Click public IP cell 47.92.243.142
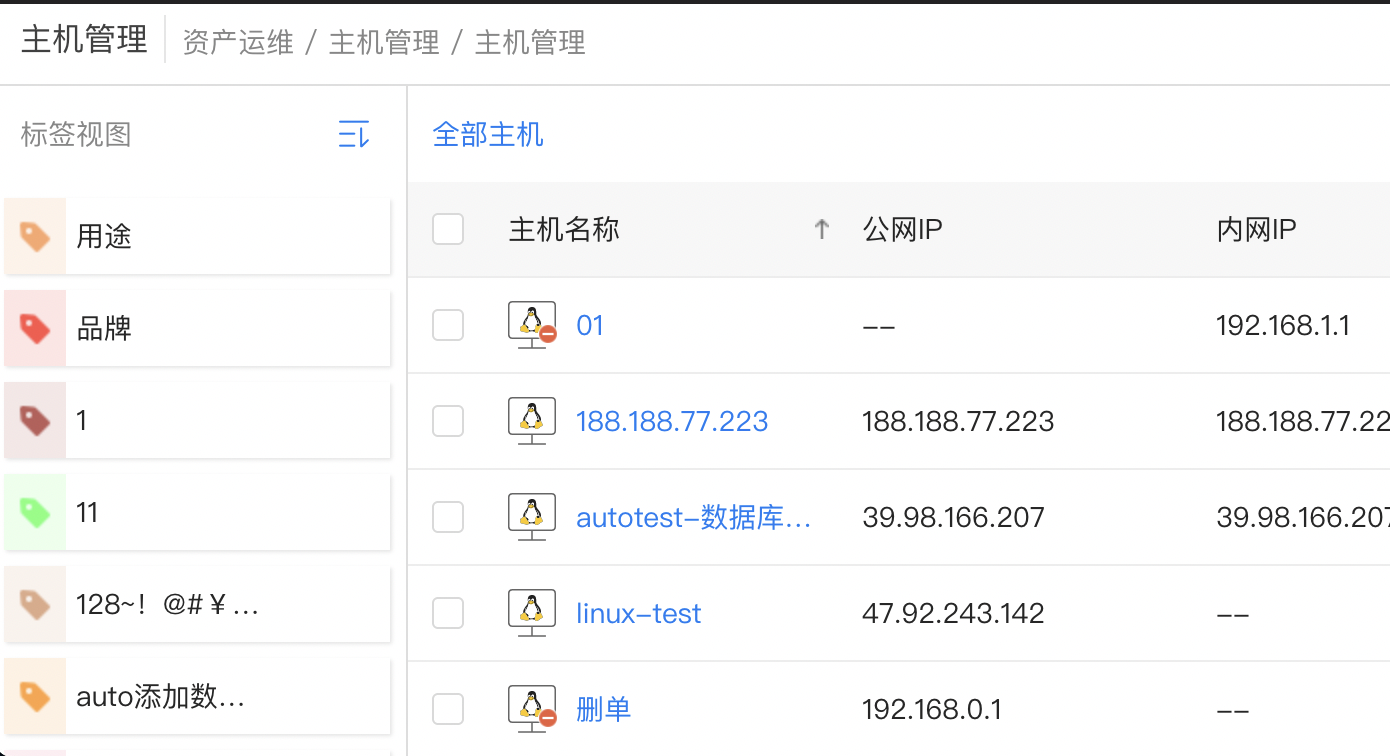This screenshot has height=756, width=1390. click(x=953, y=613)
